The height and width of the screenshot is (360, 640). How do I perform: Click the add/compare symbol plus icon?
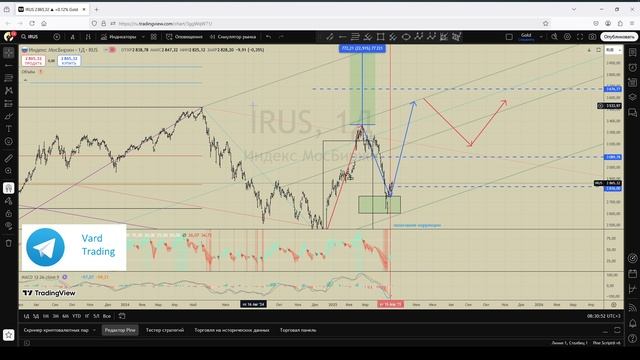pyautogui.click(x=57, y=37)
